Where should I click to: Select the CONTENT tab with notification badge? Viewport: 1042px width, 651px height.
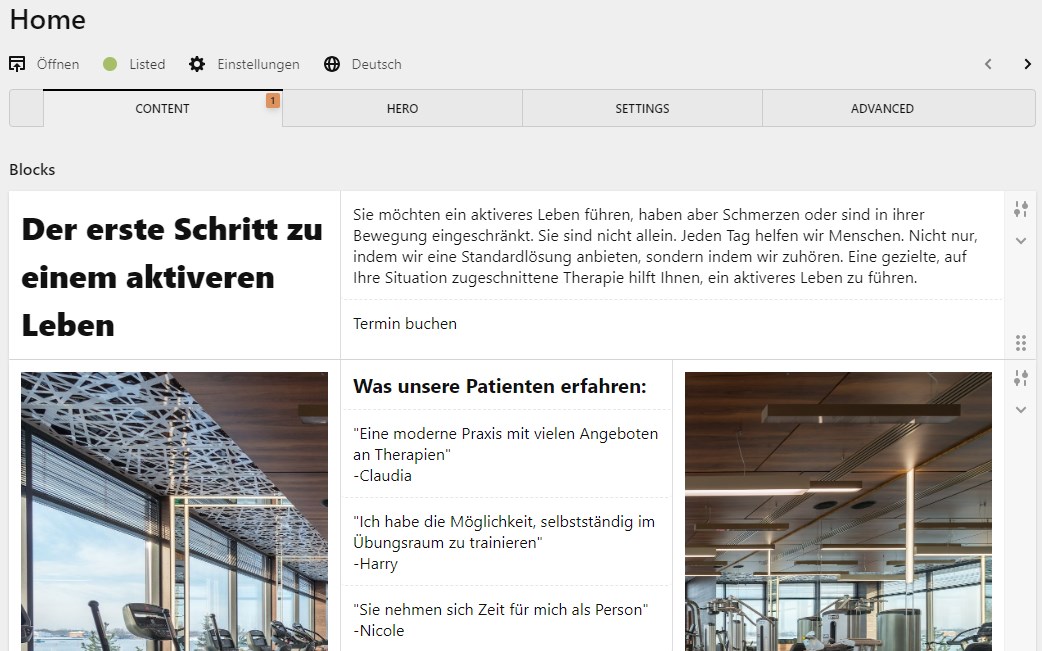click(x=162, y=108)
